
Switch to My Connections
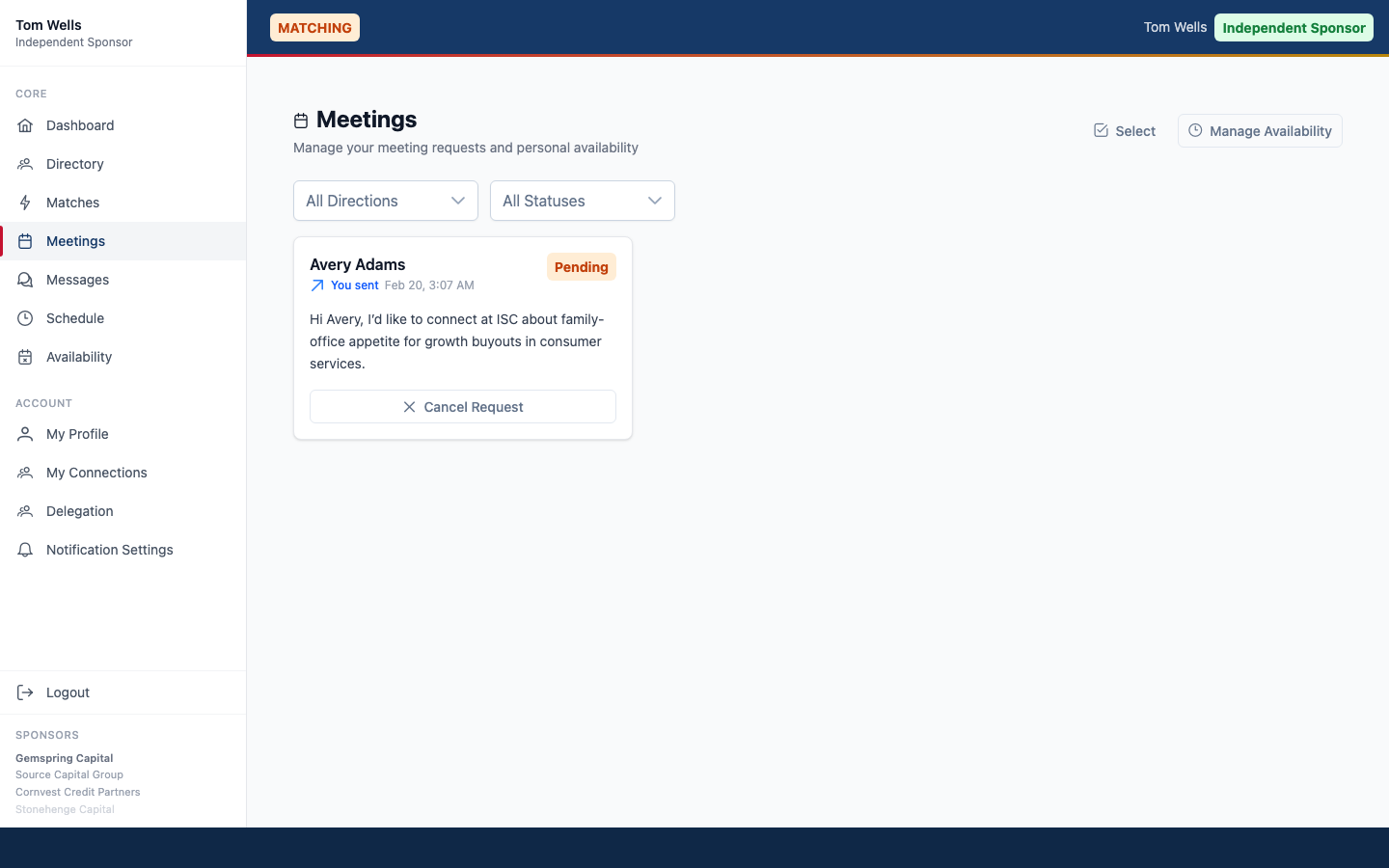click(95, 473)
